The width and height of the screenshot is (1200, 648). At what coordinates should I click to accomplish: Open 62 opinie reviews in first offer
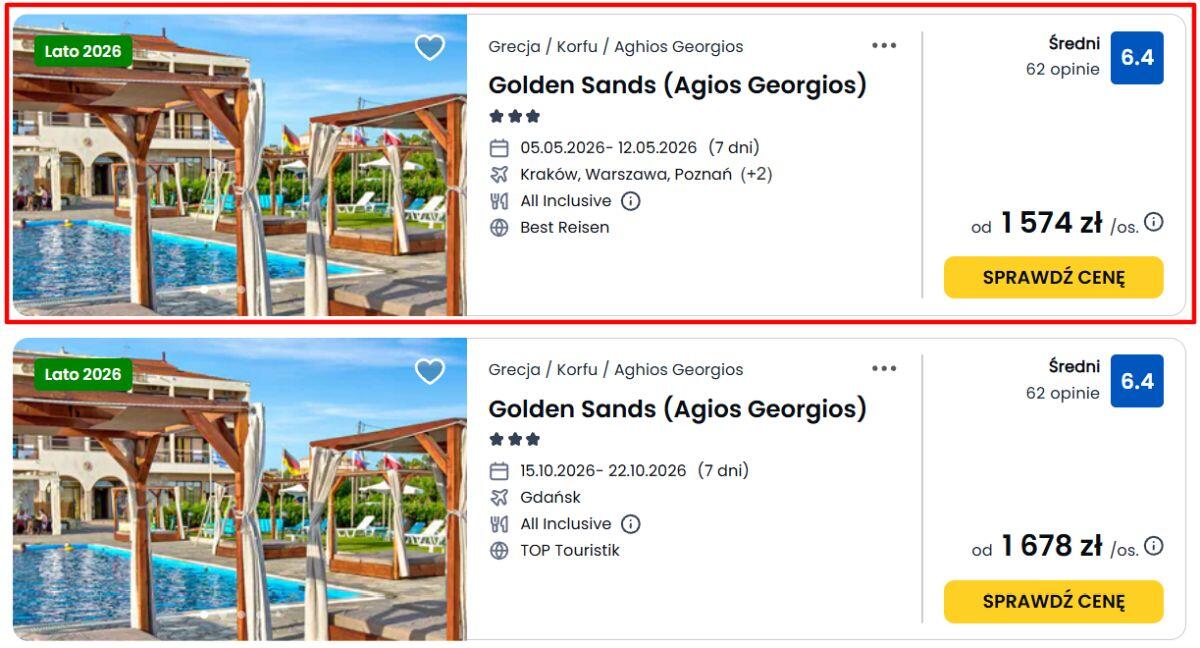(x=1062, y=70)
